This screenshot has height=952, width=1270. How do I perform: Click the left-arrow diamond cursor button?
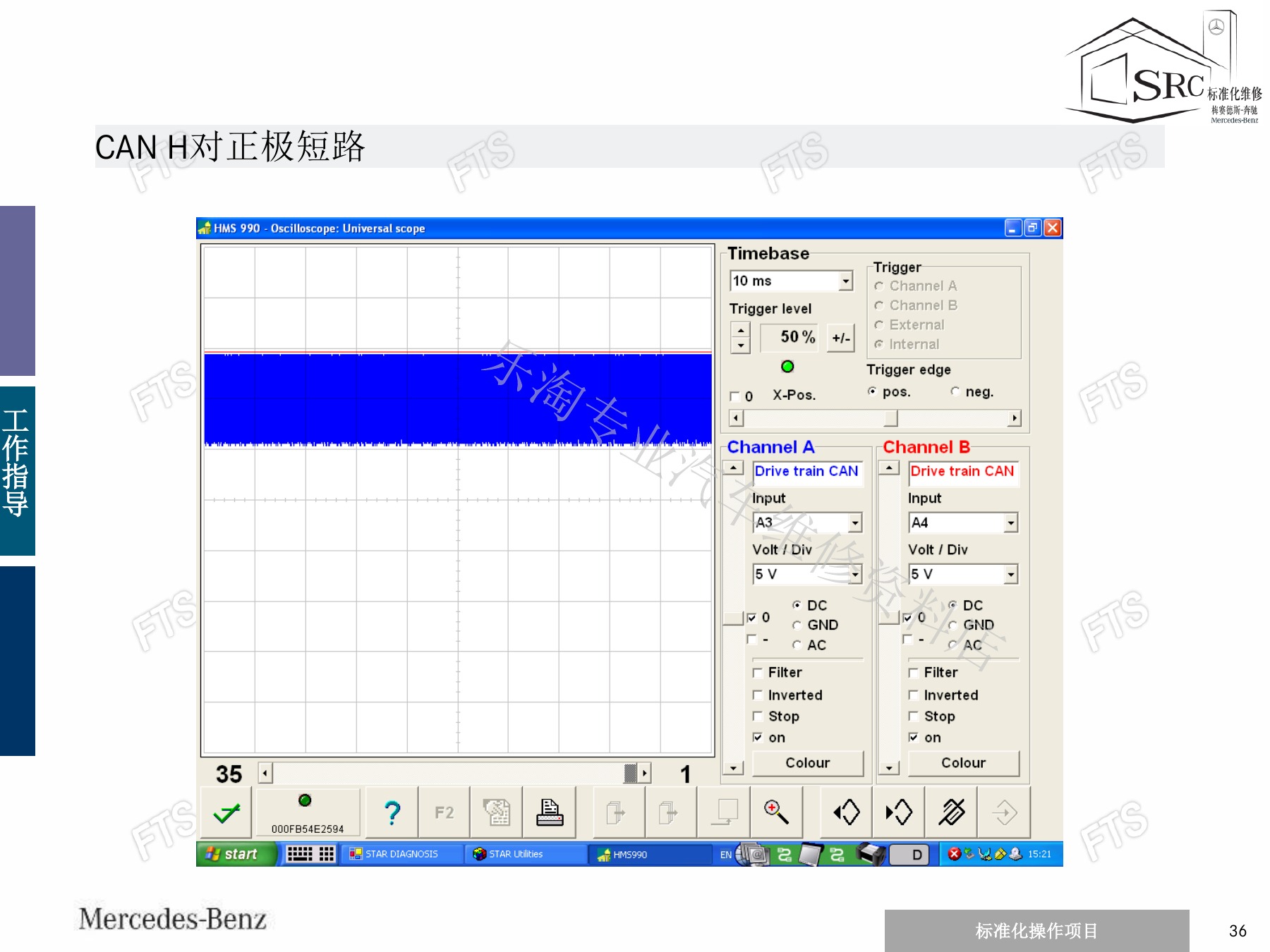847,813
